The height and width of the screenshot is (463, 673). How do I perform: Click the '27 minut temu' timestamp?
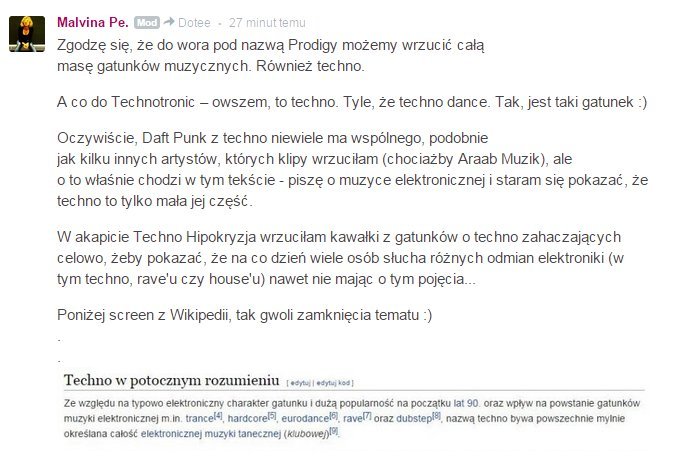(x=268, y=22)
